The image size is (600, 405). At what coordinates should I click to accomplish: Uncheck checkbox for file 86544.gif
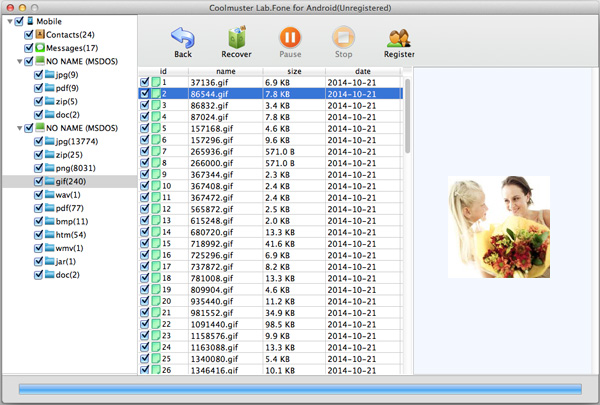point(144,93)
